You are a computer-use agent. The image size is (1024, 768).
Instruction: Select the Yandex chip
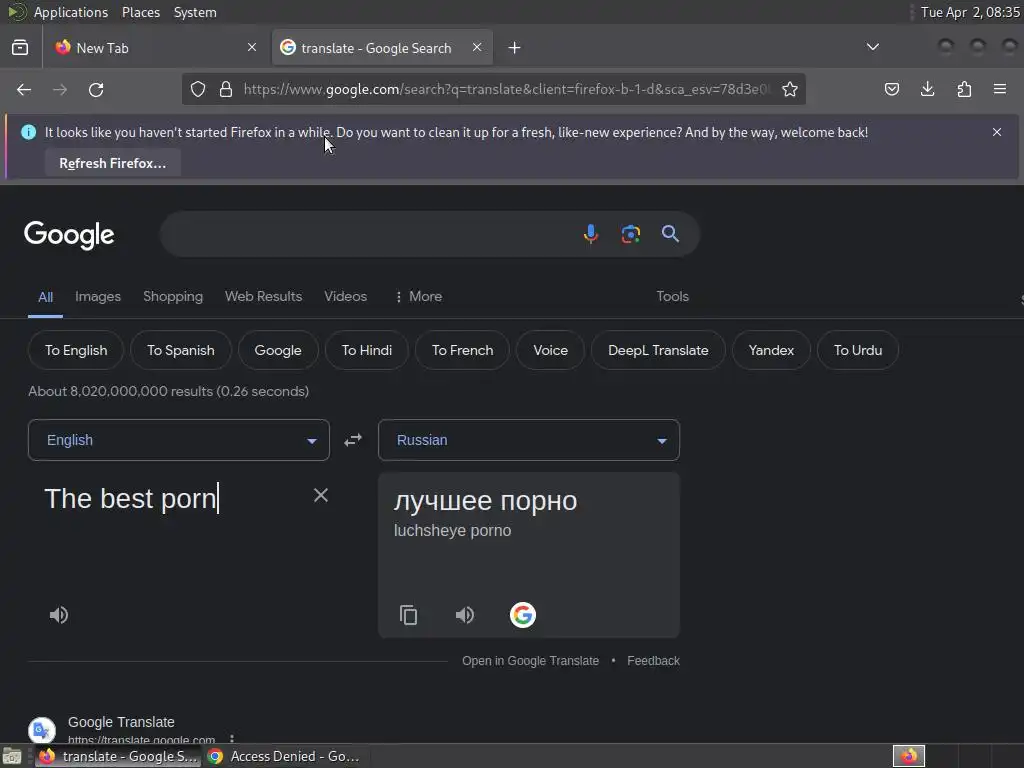[771, 351]
